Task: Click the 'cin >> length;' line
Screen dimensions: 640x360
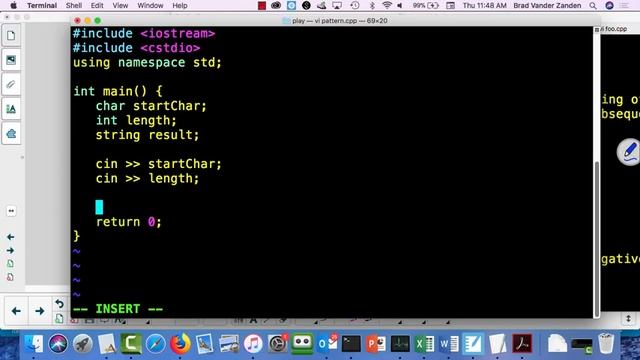Action: (x=147, y=178)
